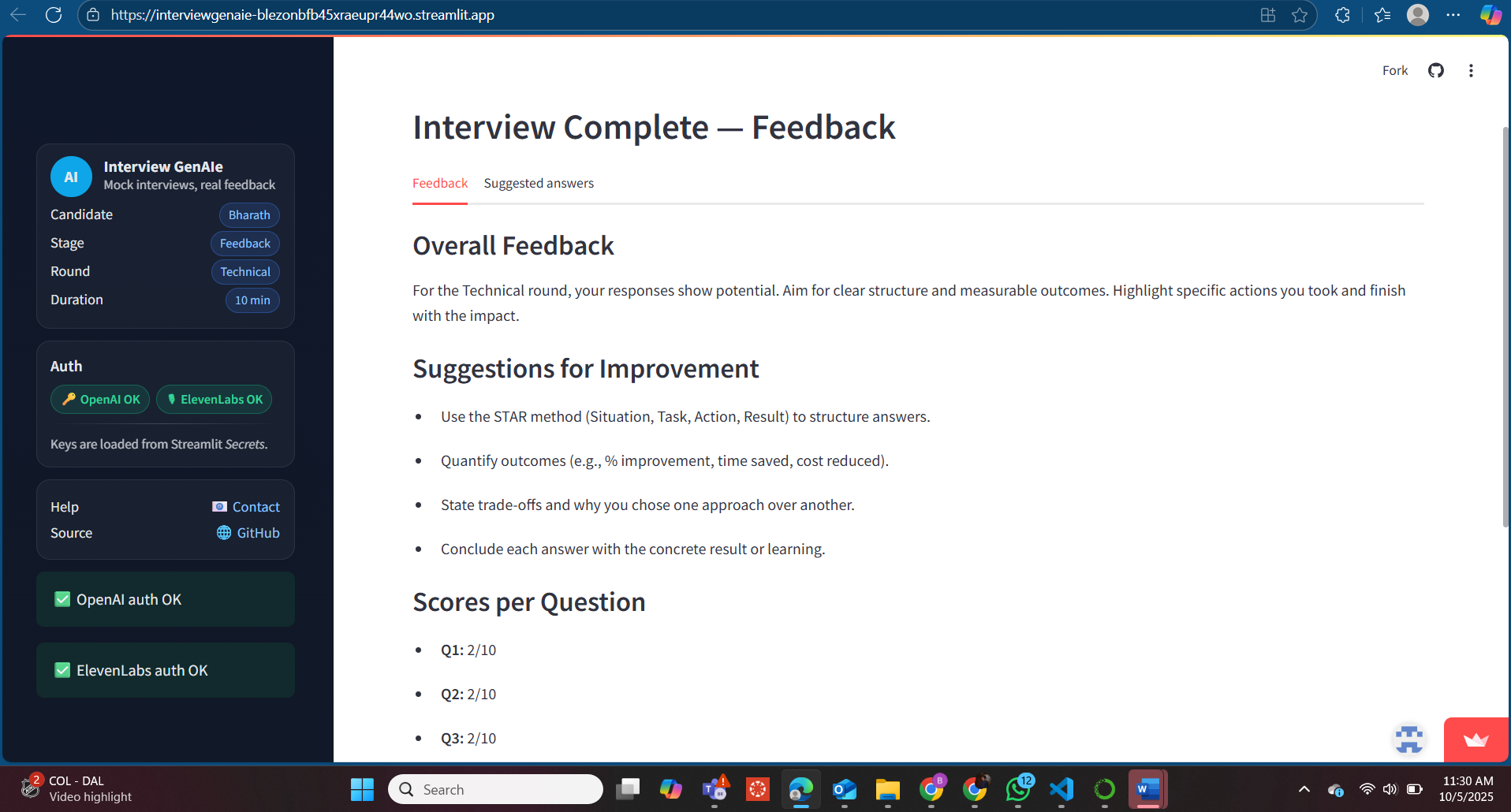Click the red Streamlit crown badge
Screen dimensions: 1511x812
pyautogui.click(x=1476, y=739)
